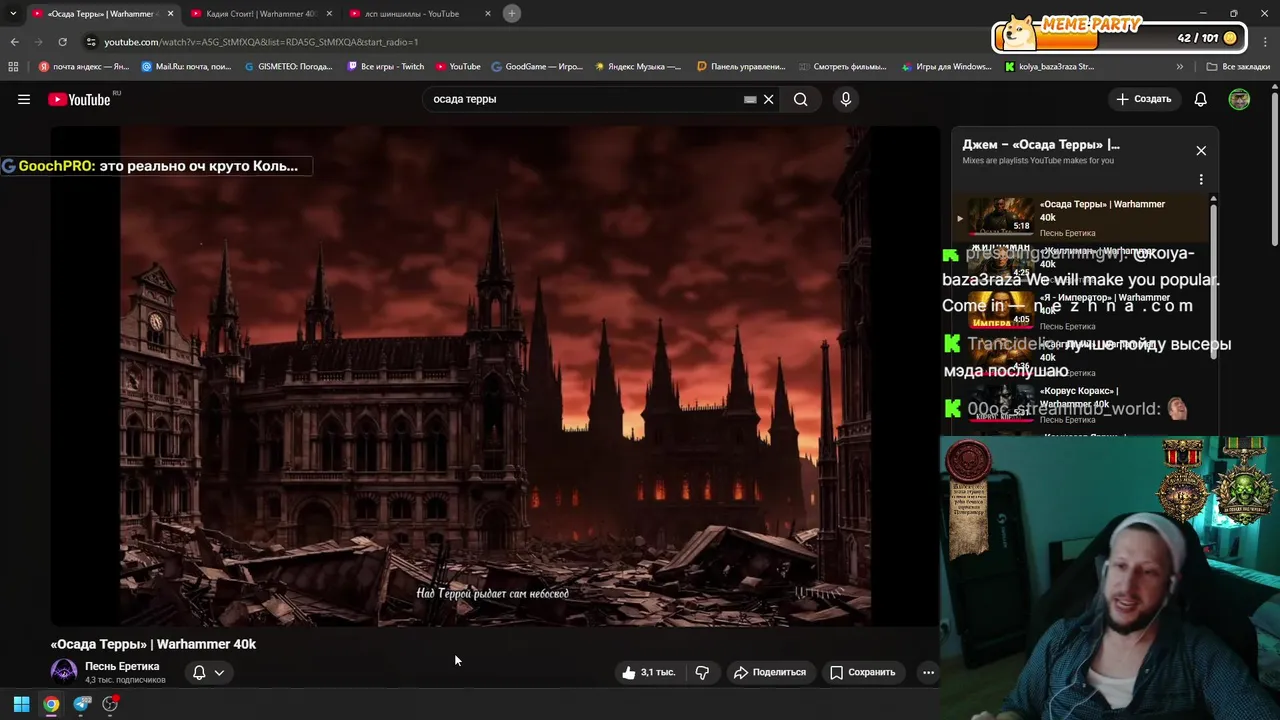Click the Поделиться share button

[770, 672]
